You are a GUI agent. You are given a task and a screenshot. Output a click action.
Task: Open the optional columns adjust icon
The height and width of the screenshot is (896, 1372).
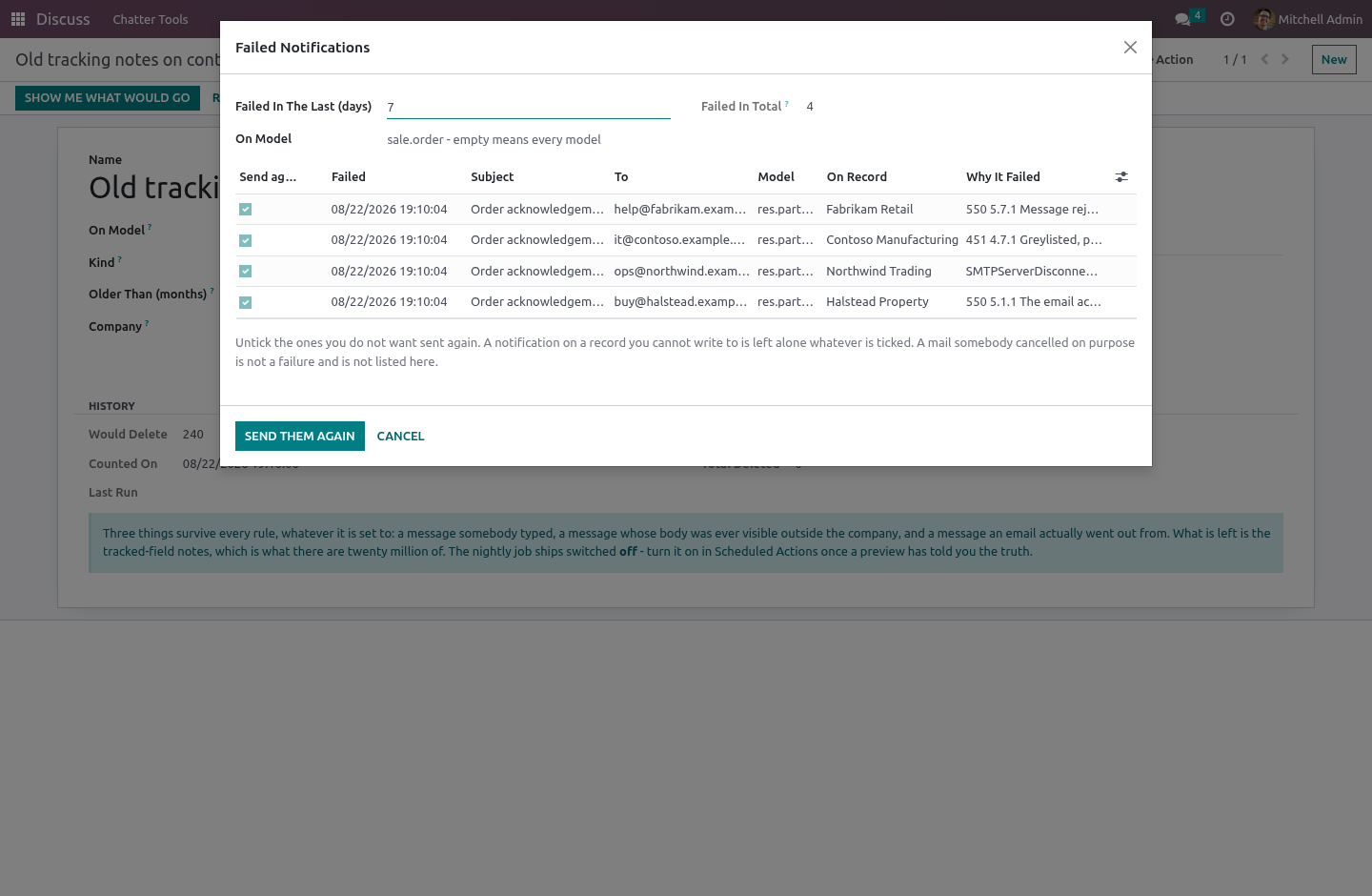(1121, 177)
